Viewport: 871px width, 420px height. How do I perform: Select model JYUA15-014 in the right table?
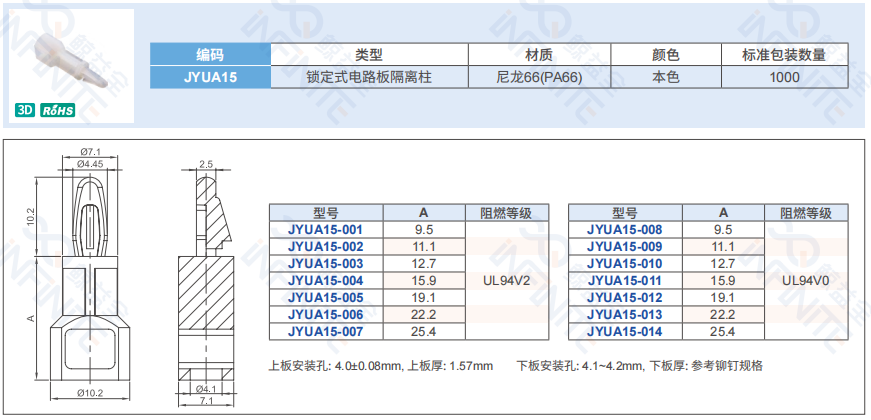coord(624,331)
